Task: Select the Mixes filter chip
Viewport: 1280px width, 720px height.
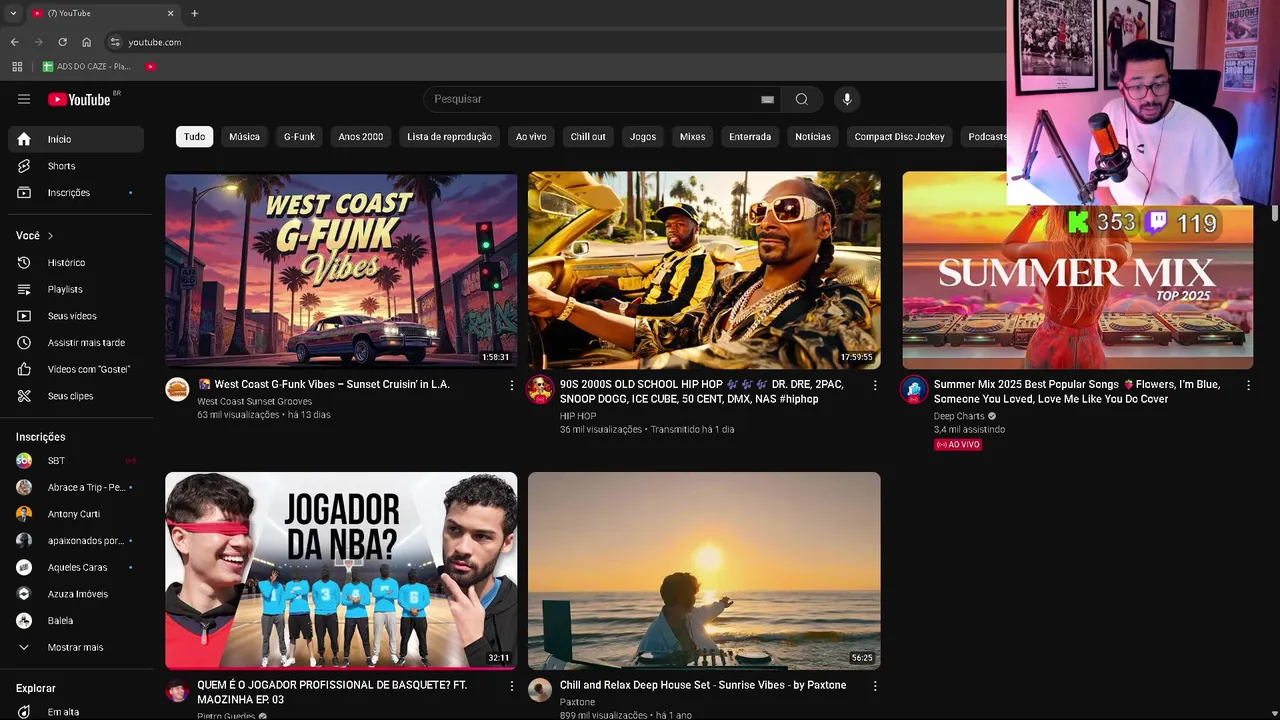Action: click(x=692, y=137)
